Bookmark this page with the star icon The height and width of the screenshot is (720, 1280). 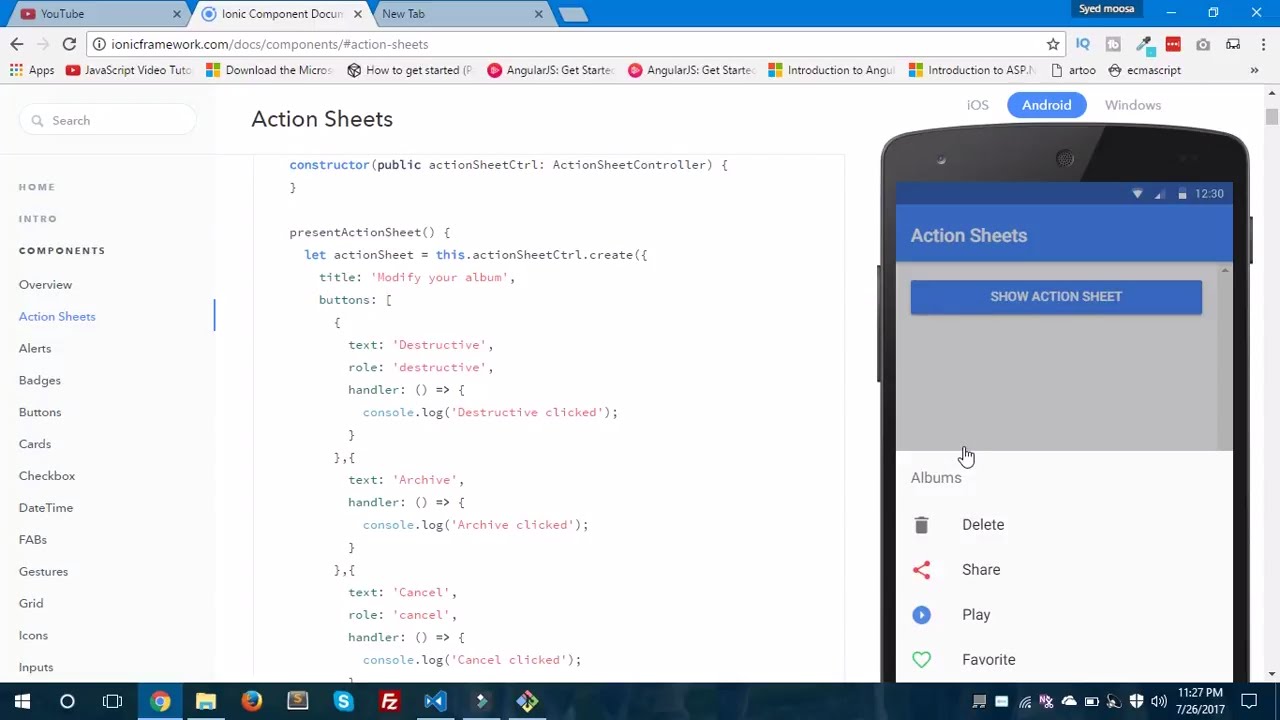pyautogui.click(x=1053, y=44)
